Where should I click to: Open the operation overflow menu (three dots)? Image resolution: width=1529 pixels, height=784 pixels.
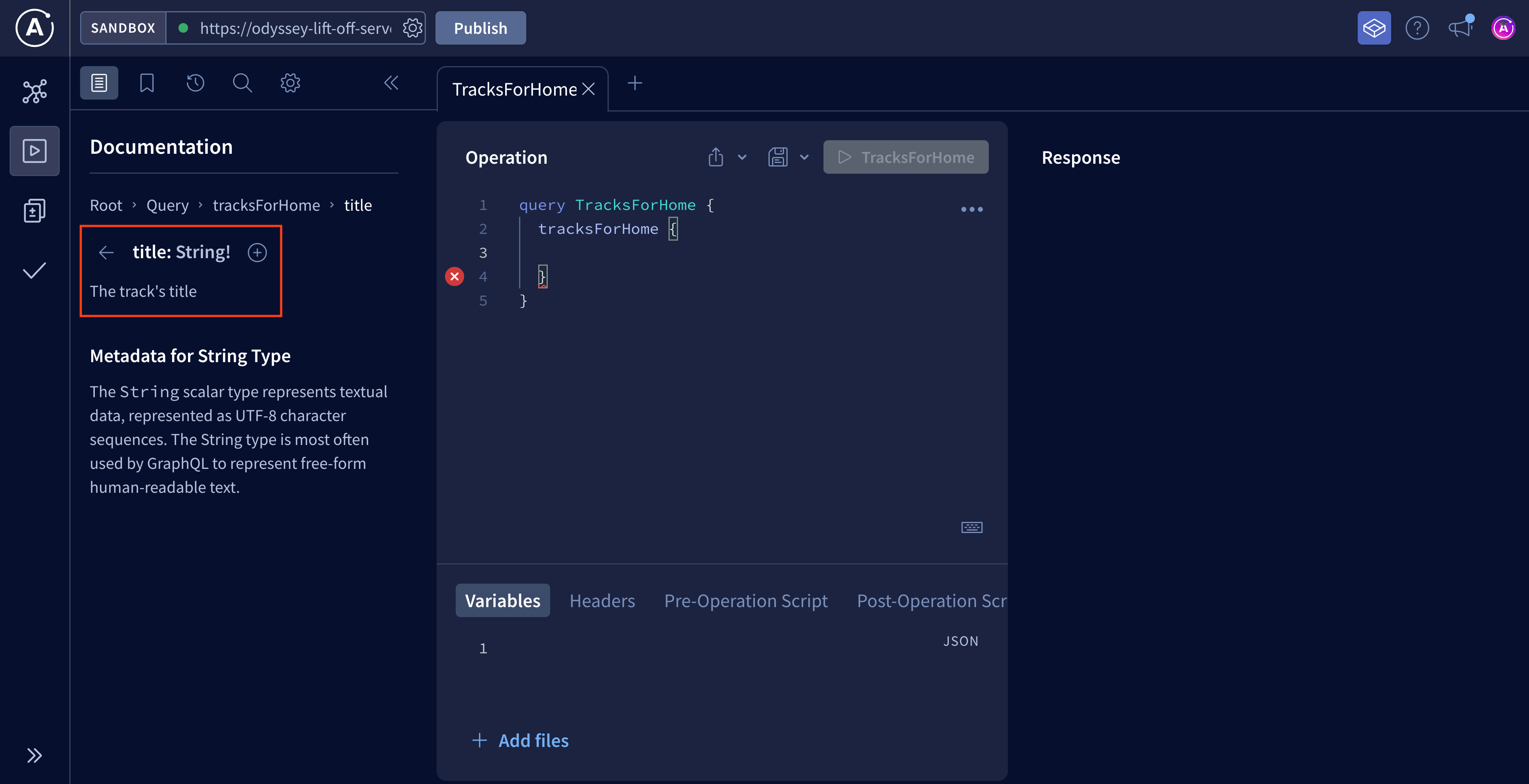click(x=972, y=209)
